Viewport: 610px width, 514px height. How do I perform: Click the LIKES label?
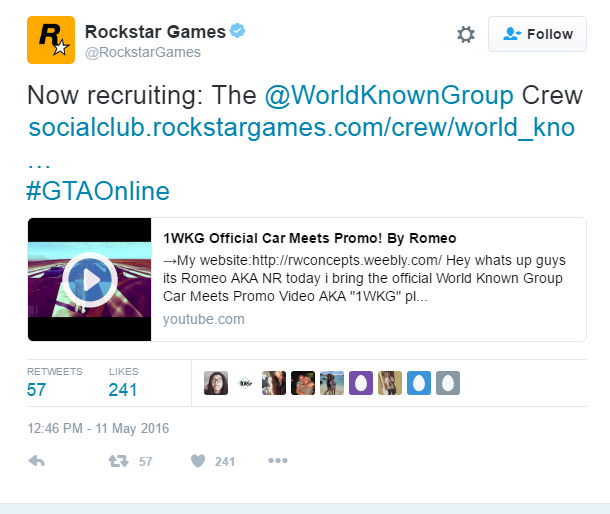(x=124, y=372)
